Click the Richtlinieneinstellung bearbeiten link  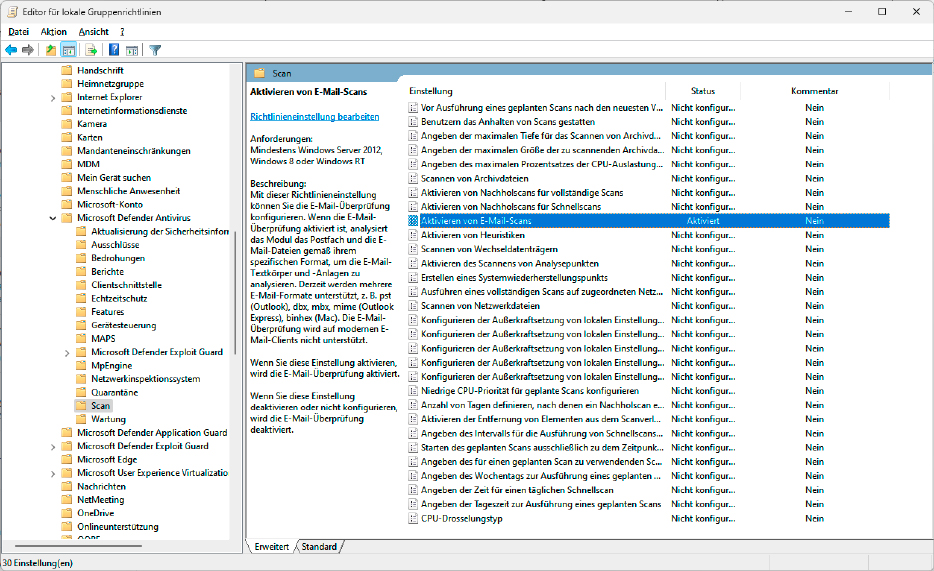pyautogui.click(x=314, y=117)
